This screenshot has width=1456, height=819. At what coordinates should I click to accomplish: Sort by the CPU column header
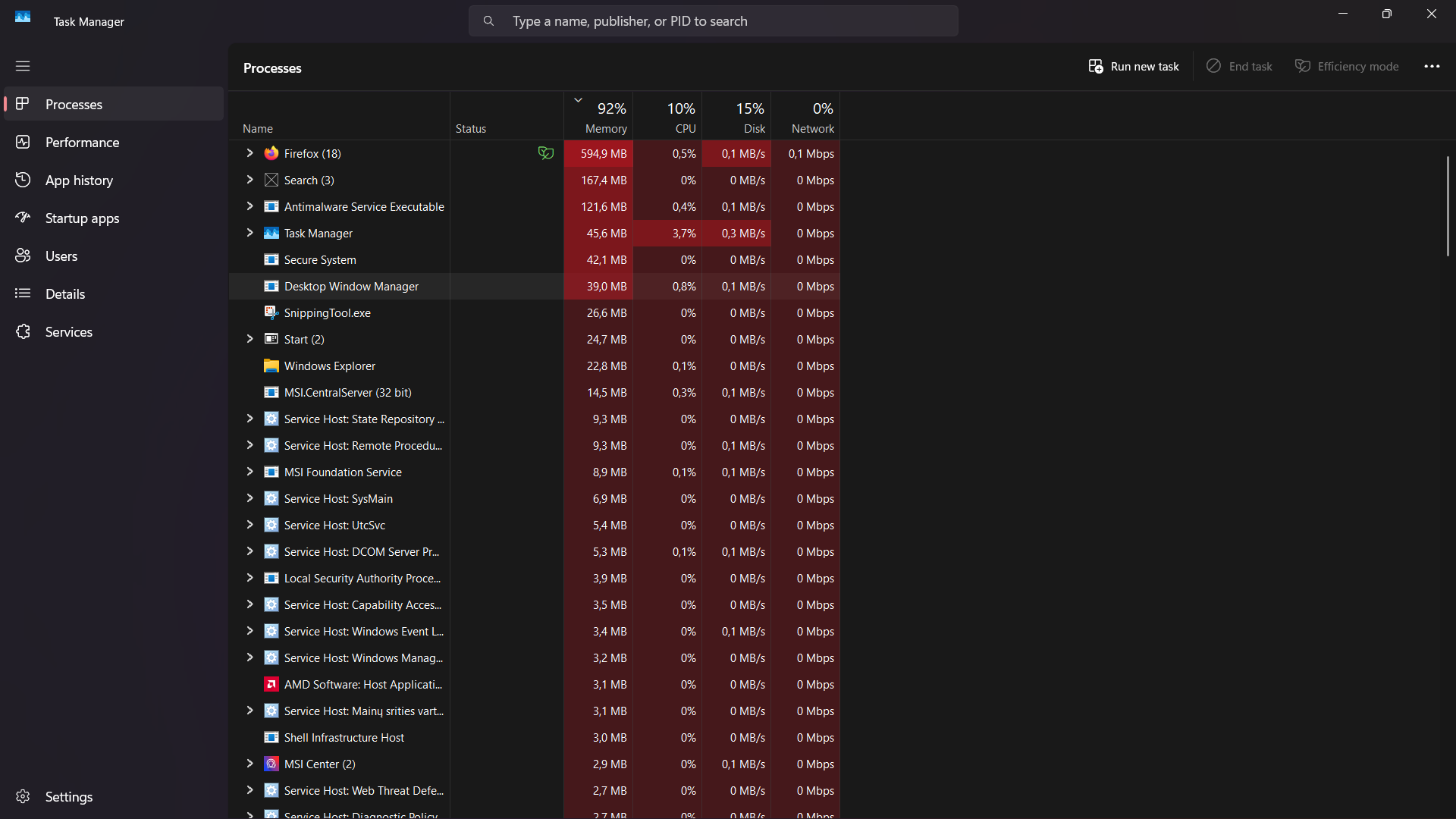667,117
